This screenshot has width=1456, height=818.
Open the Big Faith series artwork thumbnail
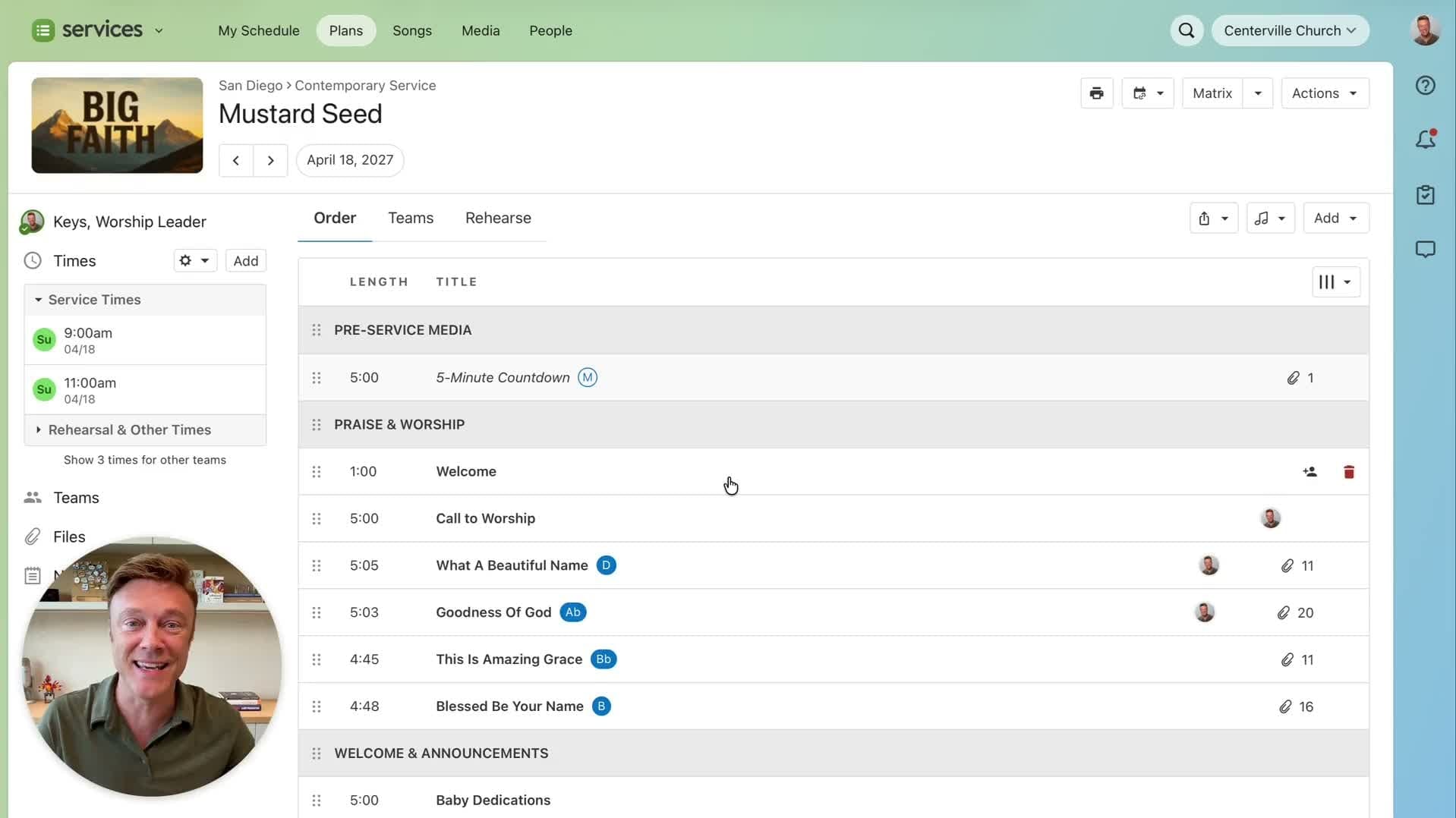[117, 125]
